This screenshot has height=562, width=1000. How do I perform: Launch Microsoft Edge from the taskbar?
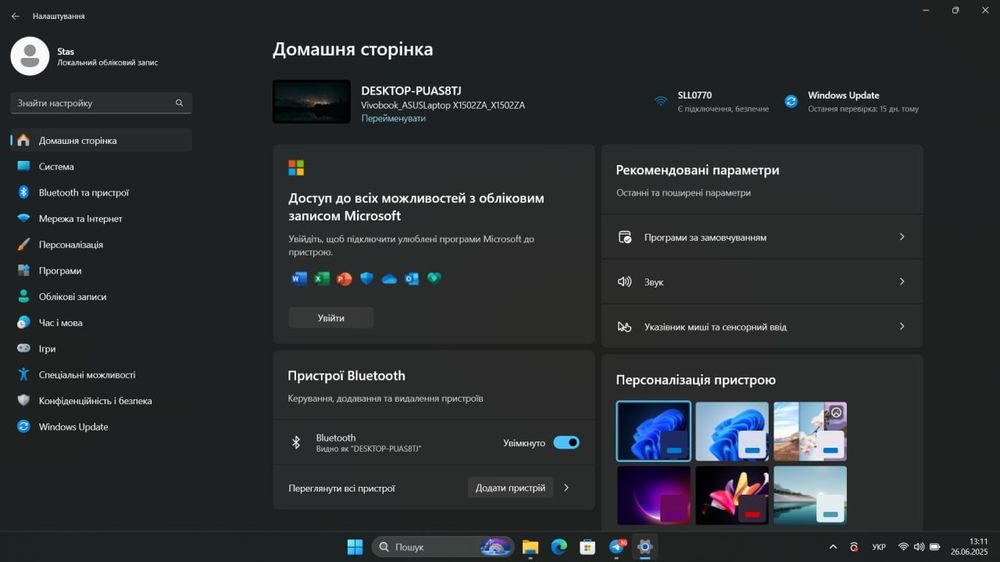coord(559,547)
